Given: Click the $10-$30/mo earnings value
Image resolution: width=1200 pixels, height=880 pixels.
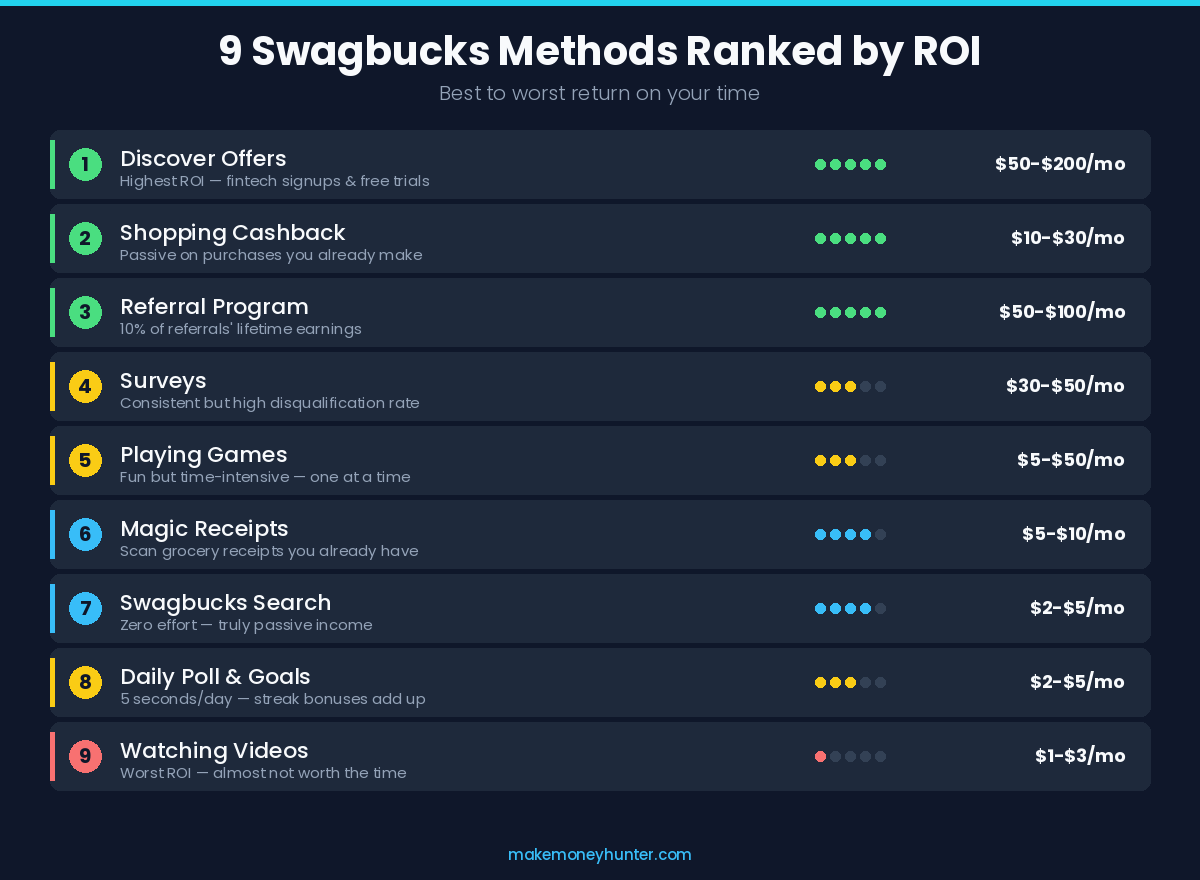Looking at the screenshot, I should tap(1068, 238).
